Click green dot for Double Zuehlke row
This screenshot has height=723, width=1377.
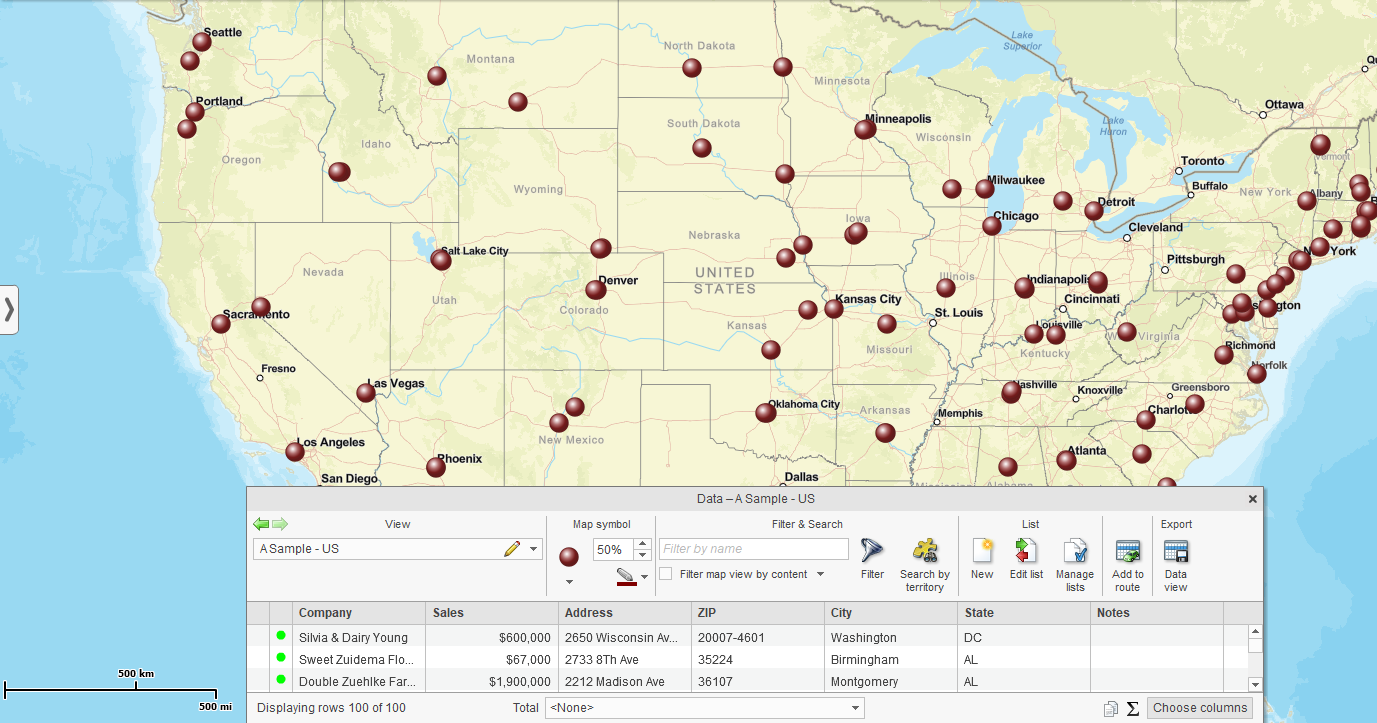coord(281,680)
